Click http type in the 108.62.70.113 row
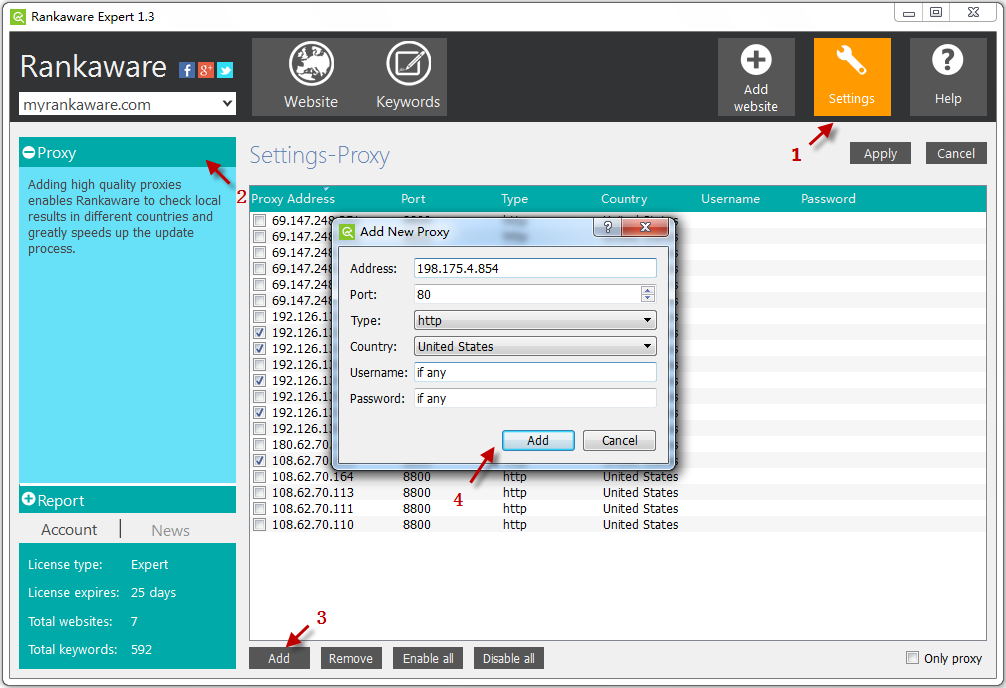This screenshot has width=1006, height=688. tap(515, 493)
